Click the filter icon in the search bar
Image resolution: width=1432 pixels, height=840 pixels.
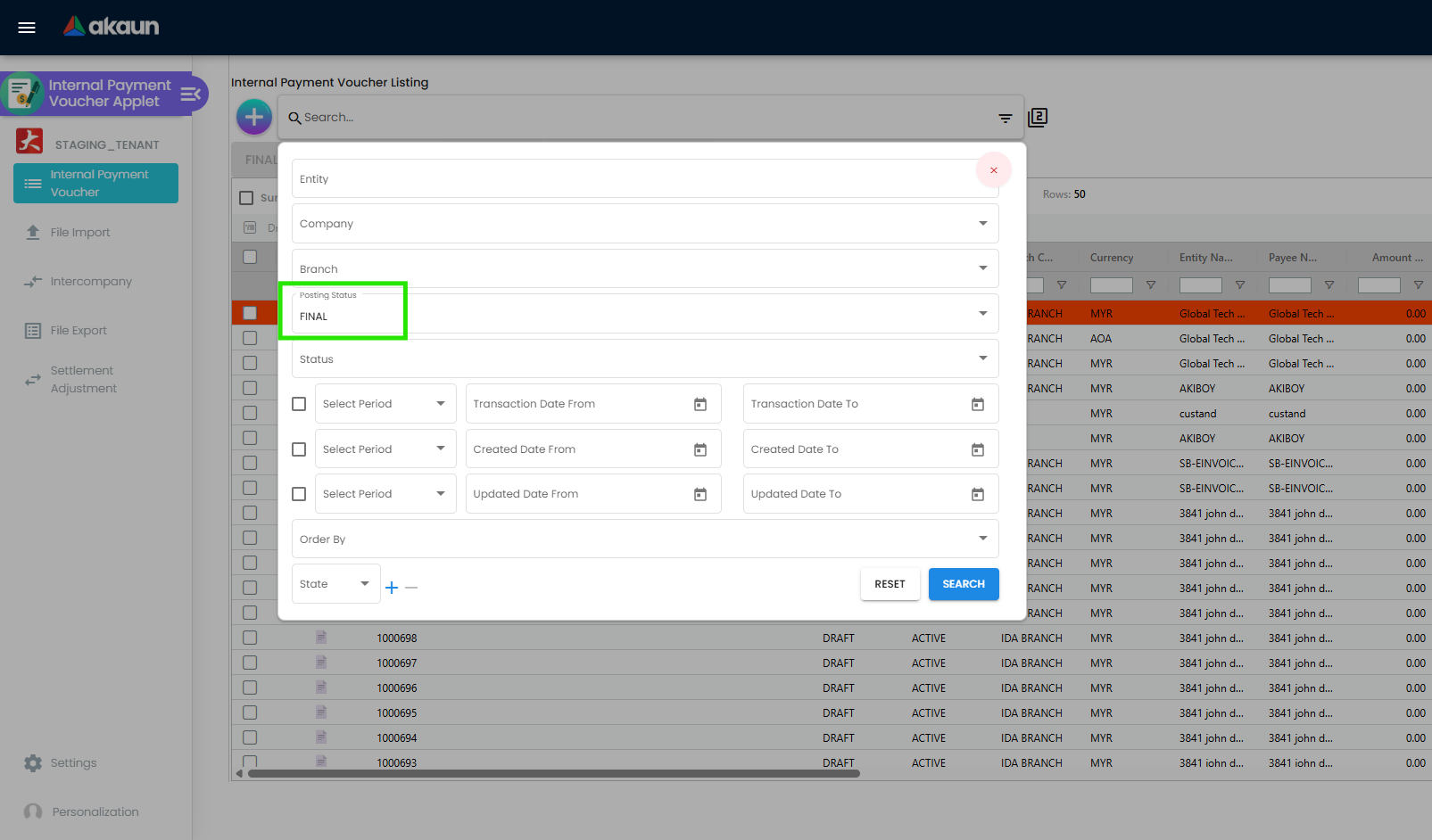1006,117
